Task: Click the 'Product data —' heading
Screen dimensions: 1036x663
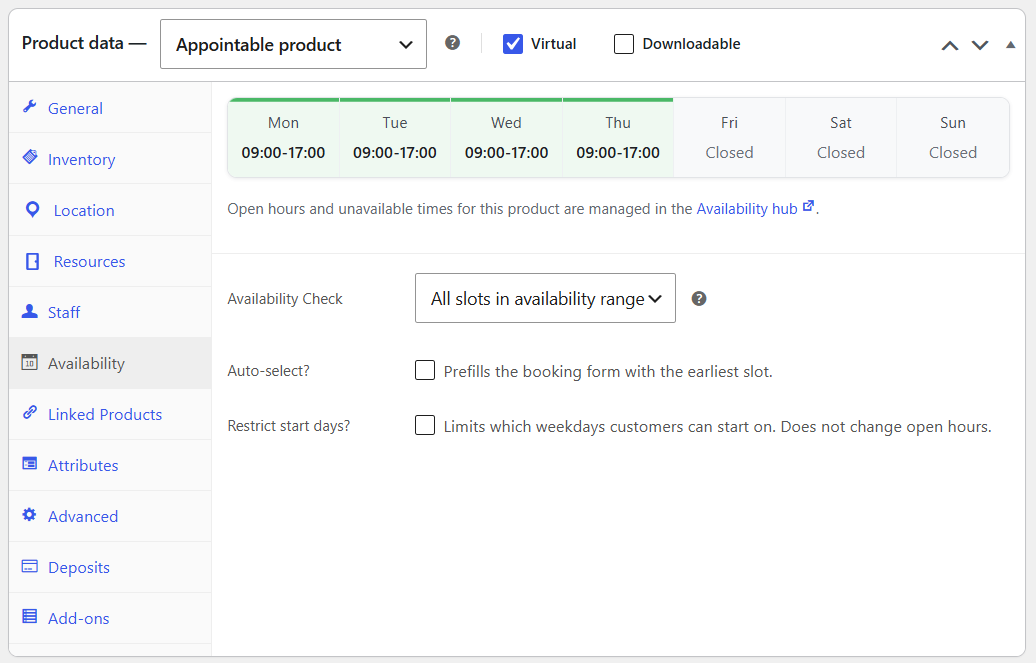Action: pyautogui.click(x=84, y=43)
